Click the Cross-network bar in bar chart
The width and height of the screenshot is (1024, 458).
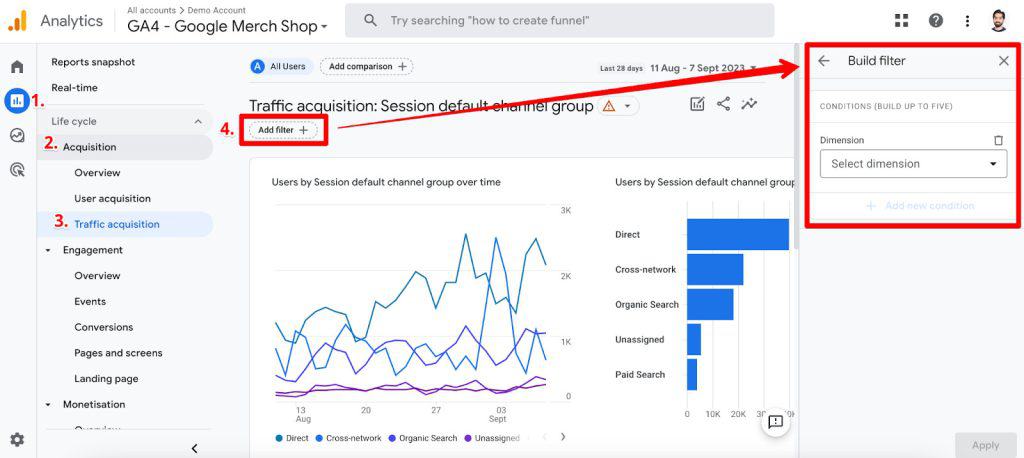(x=715, y=270)
